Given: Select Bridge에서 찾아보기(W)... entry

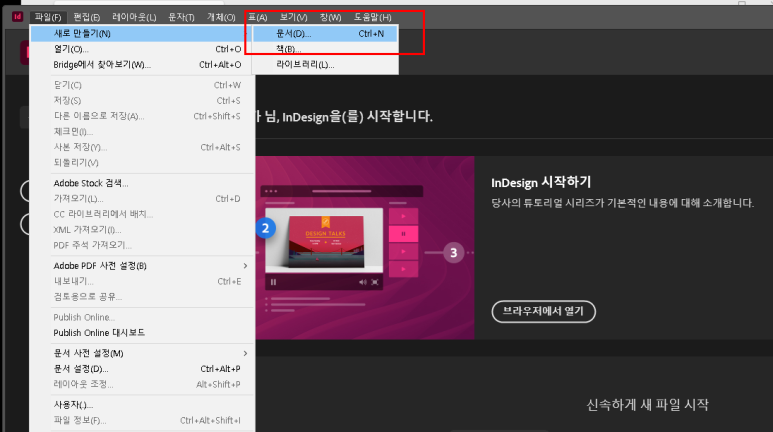Looking at the screenshot, I should [x=142, y=65].
